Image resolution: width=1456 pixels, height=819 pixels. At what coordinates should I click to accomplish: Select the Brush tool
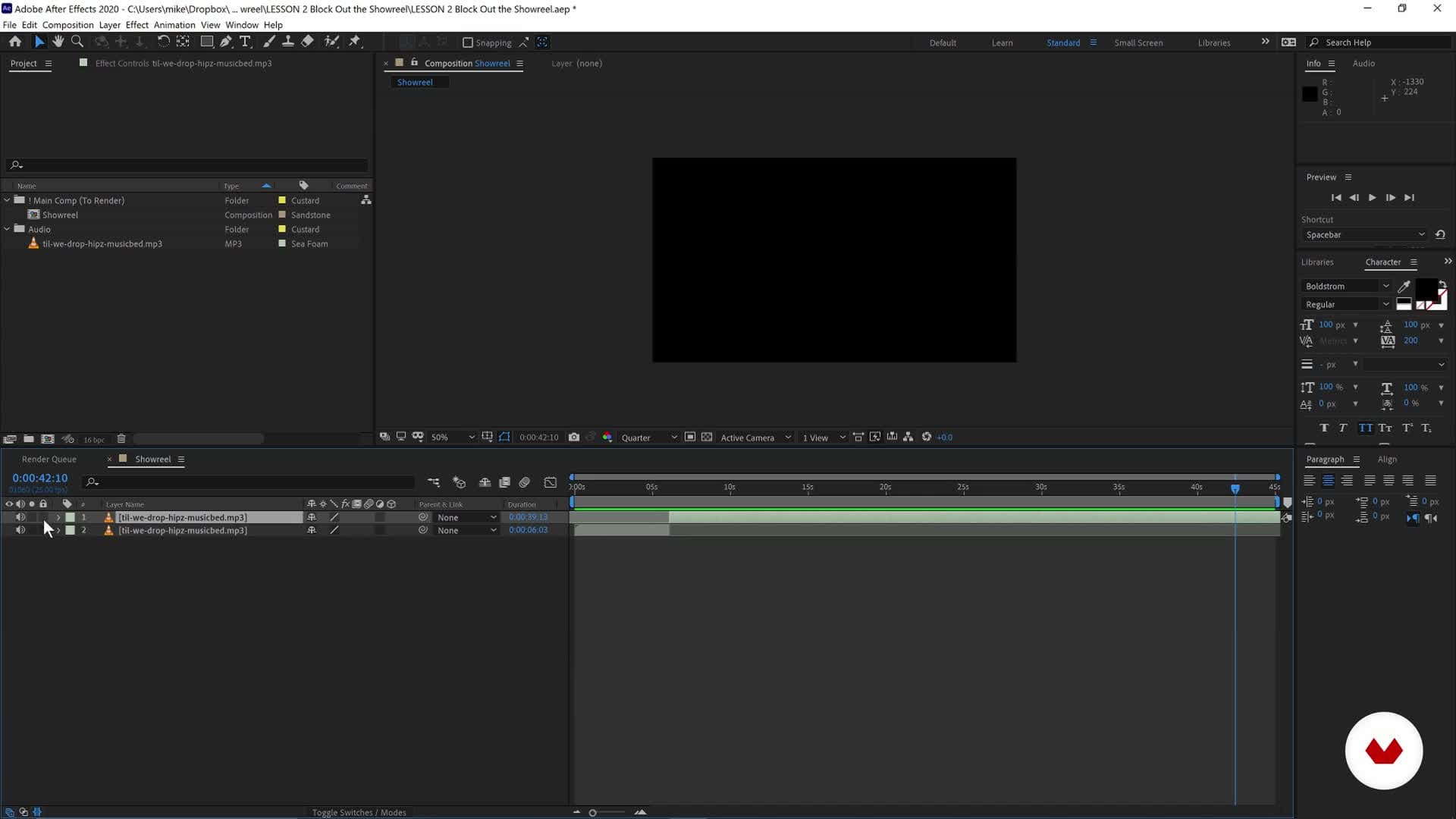269,42
